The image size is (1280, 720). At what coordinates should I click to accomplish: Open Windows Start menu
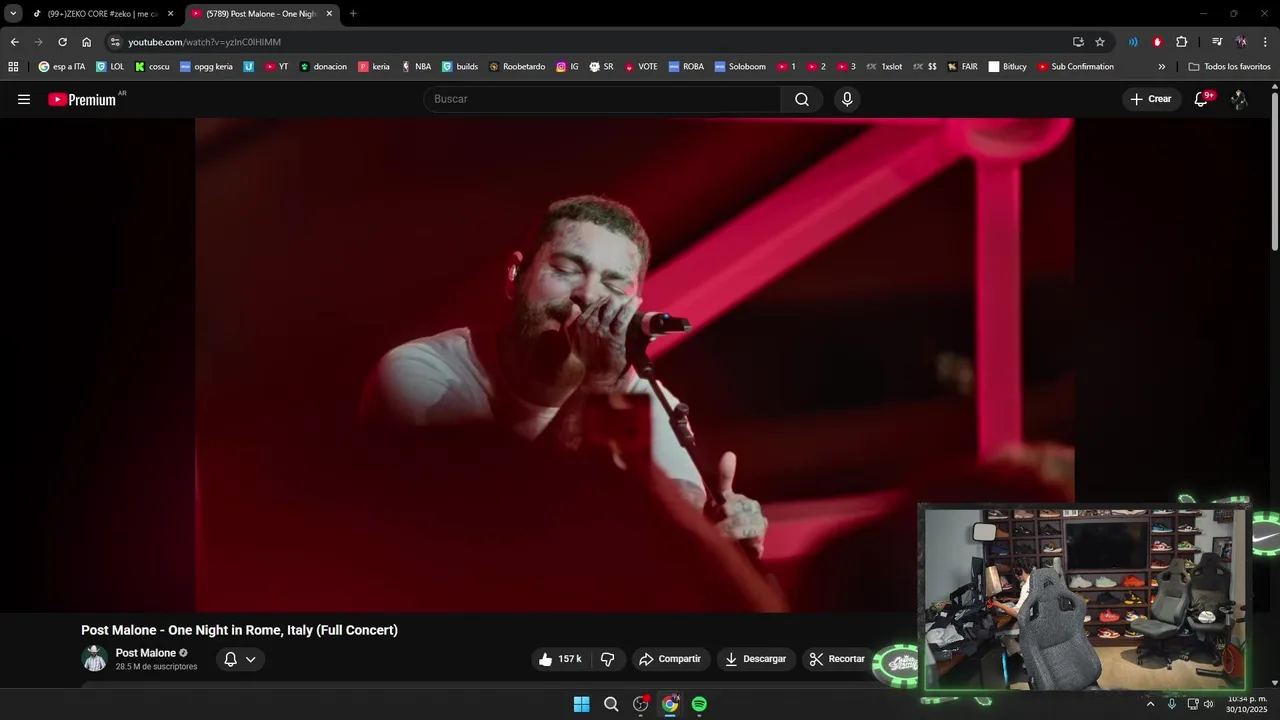tap(581, 704)
